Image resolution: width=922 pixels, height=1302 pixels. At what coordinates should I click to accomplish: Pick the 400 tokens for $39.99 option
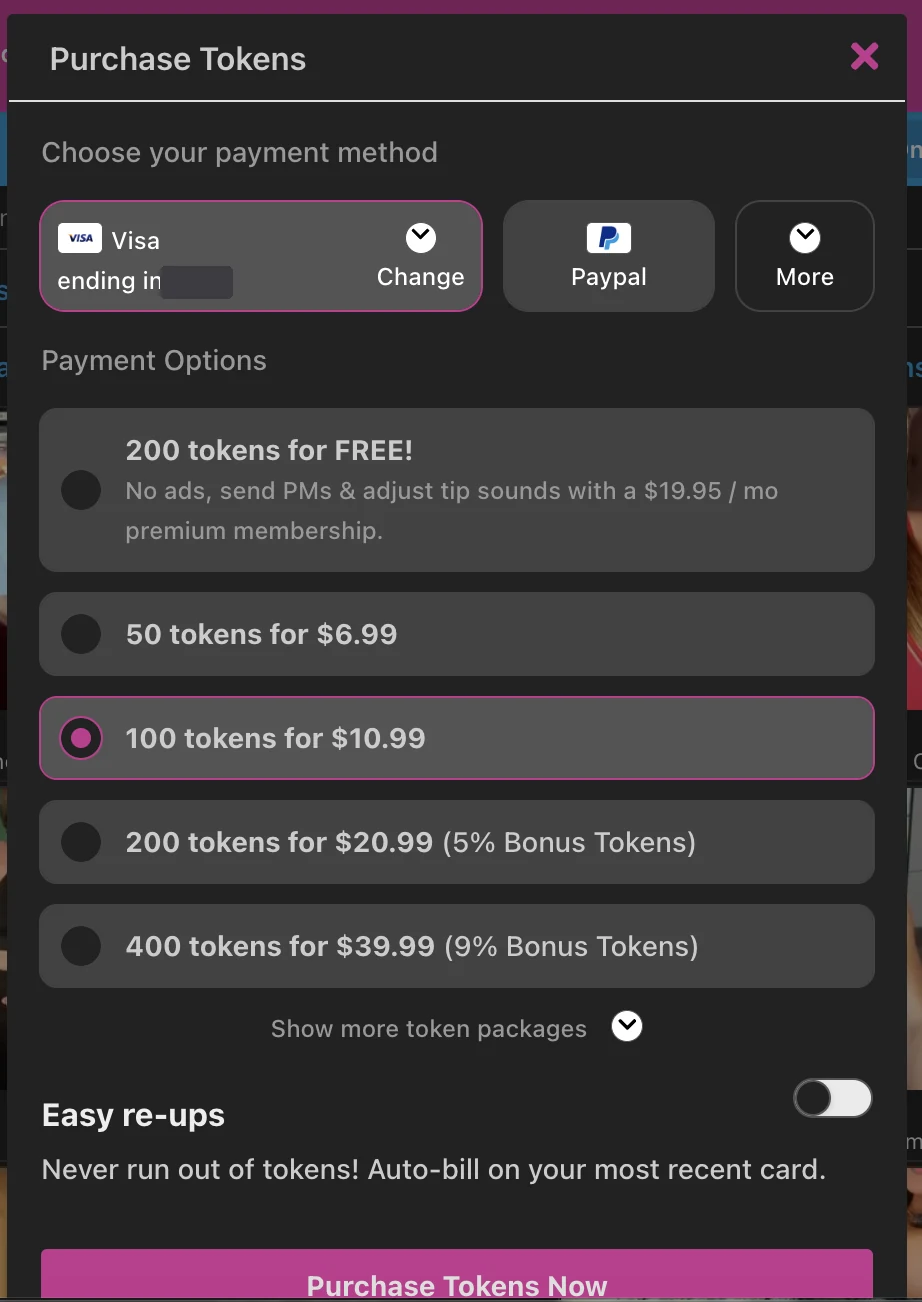(x=457, y=946)
